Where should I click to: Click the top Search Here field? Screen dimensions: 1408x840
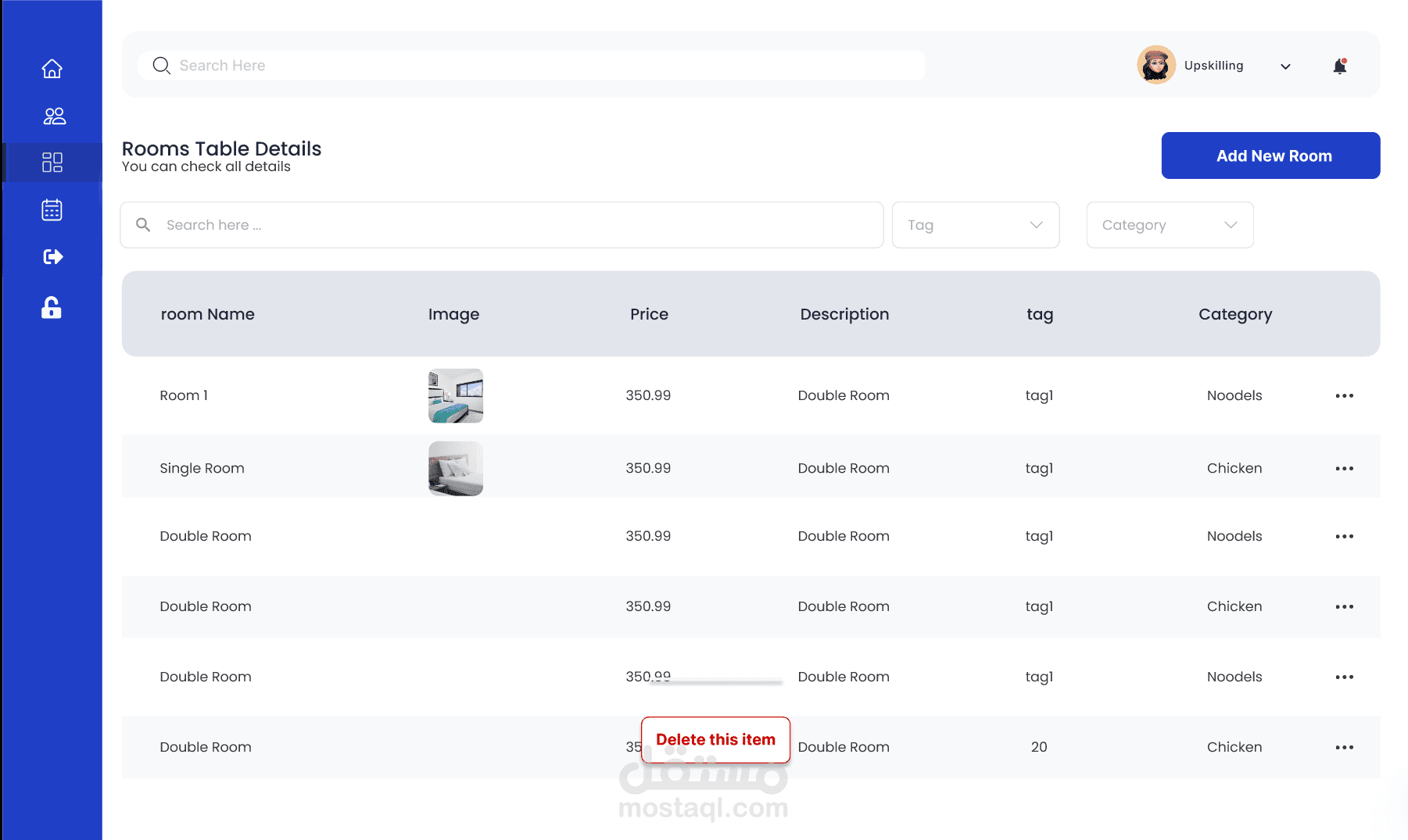tap(532, 66)
